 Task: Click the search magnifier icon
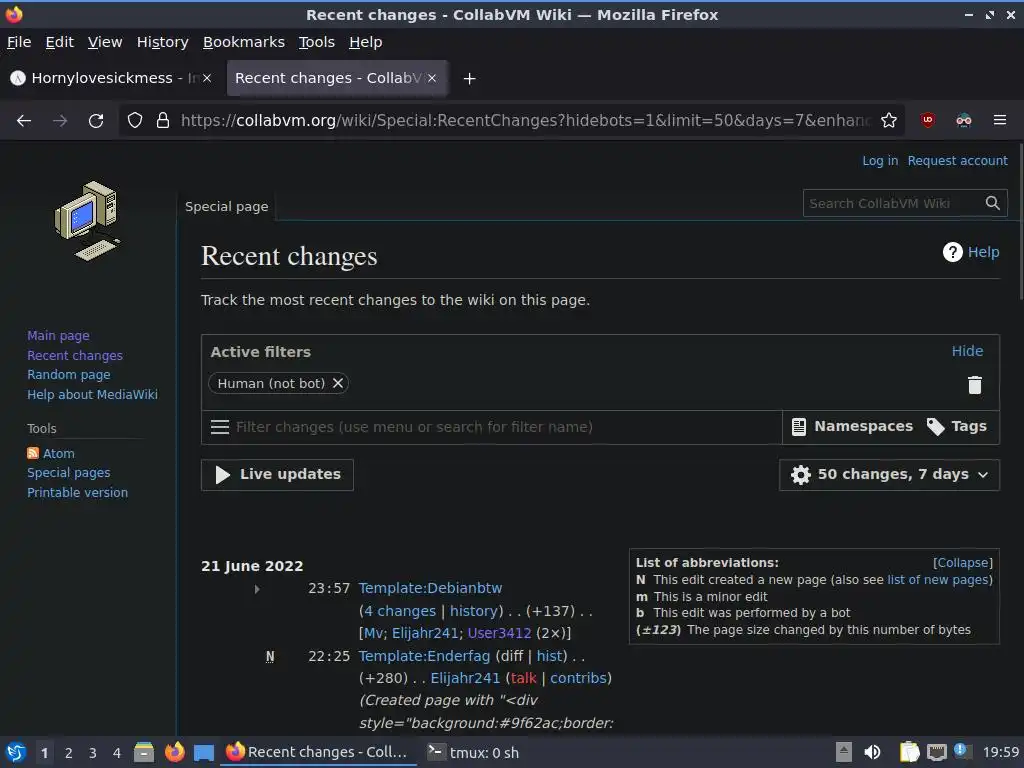(993, 203)
